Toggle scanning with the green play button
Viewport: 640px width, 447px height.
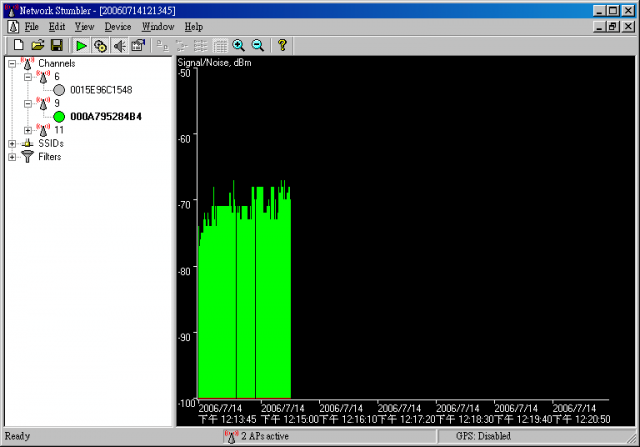[x=82, y=46]
